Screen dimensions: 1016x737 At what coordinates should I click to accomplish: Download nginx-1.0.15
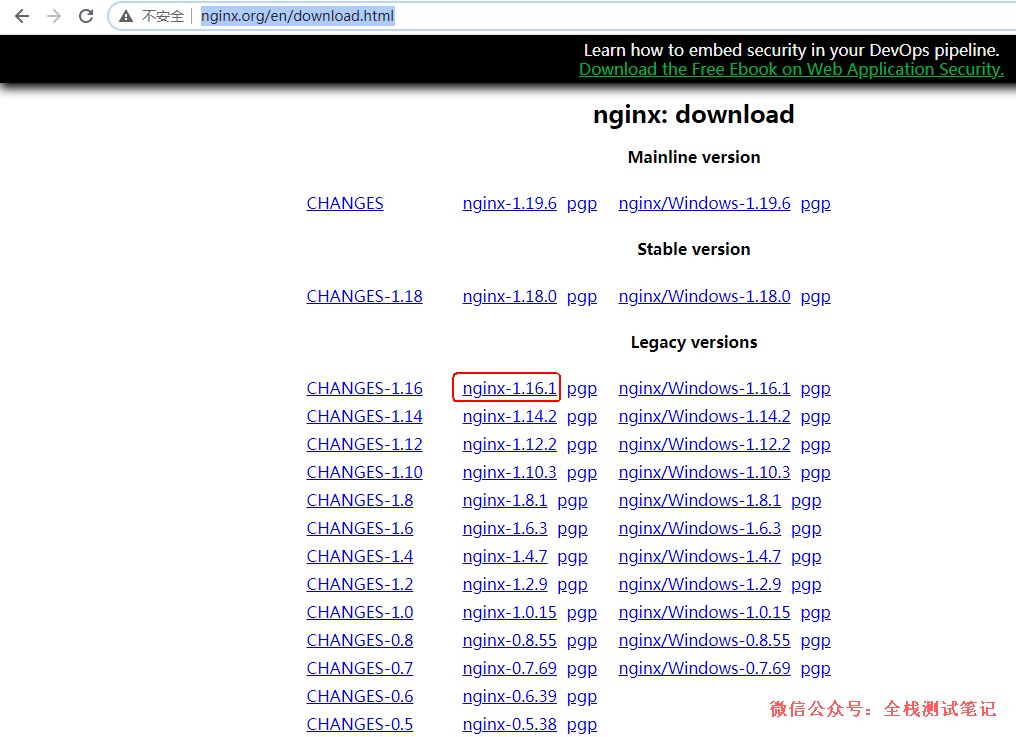pyautogui.click(x=509, y=612)
